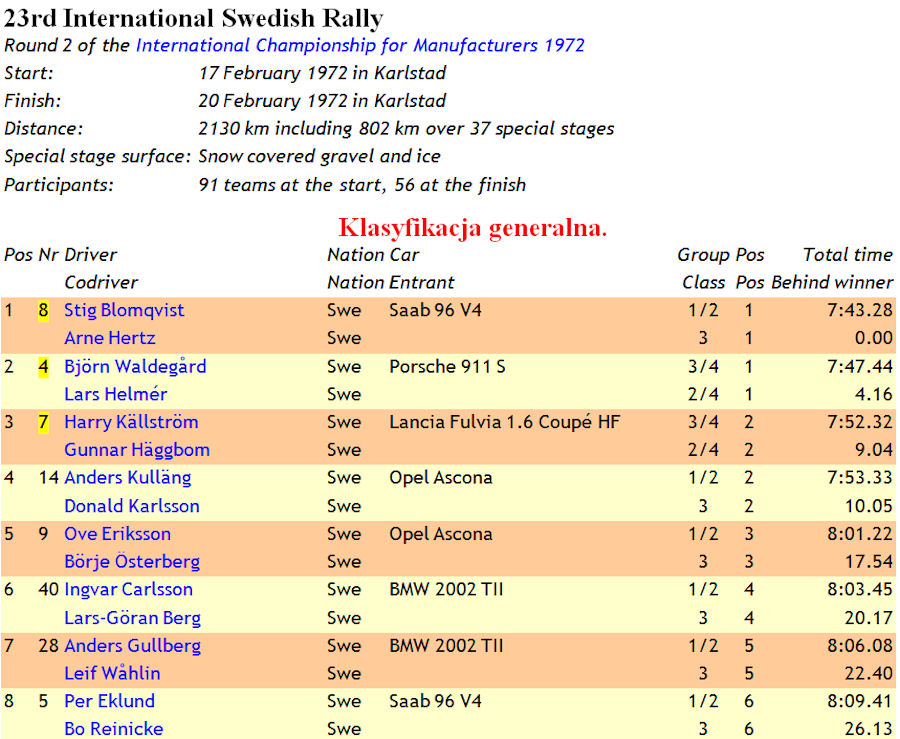
Task: Click the winner total time 7:43.28
Action: pyautogui.click(x=859, y=310)
